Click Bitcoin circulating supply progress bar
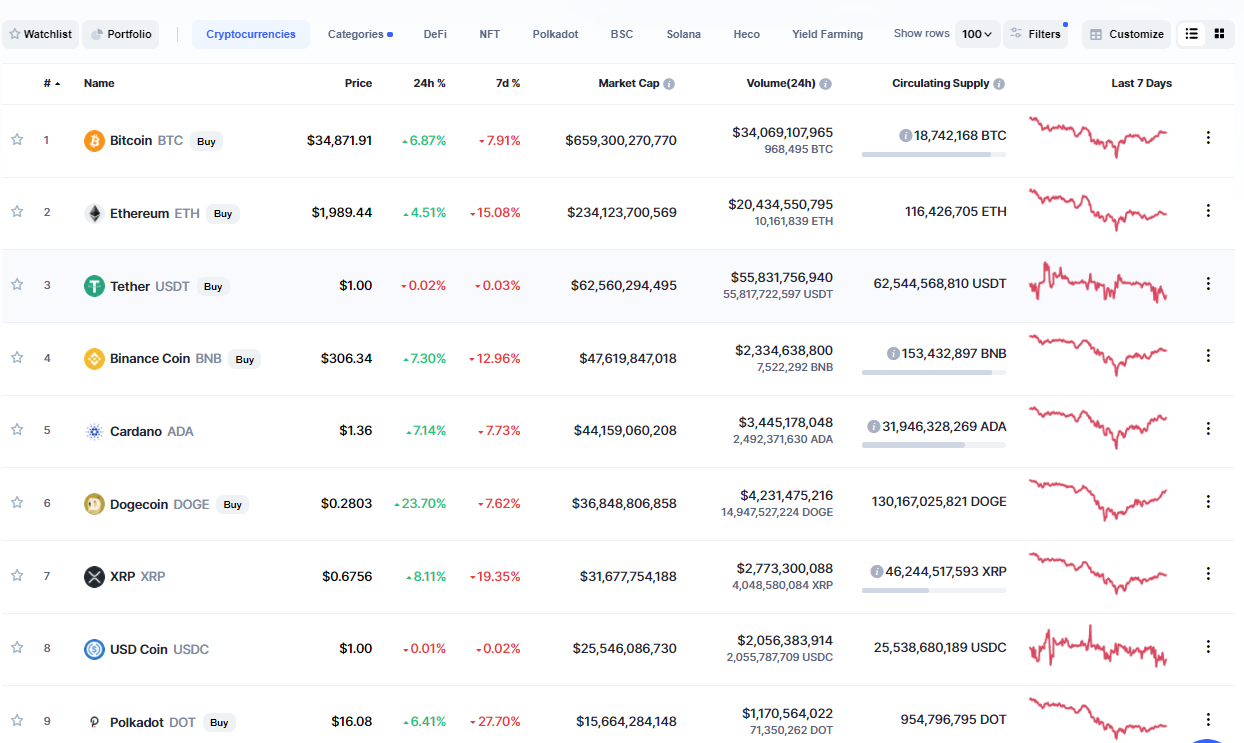Image resolution: width=1244 pixels, height=743 pixels. 934,154
